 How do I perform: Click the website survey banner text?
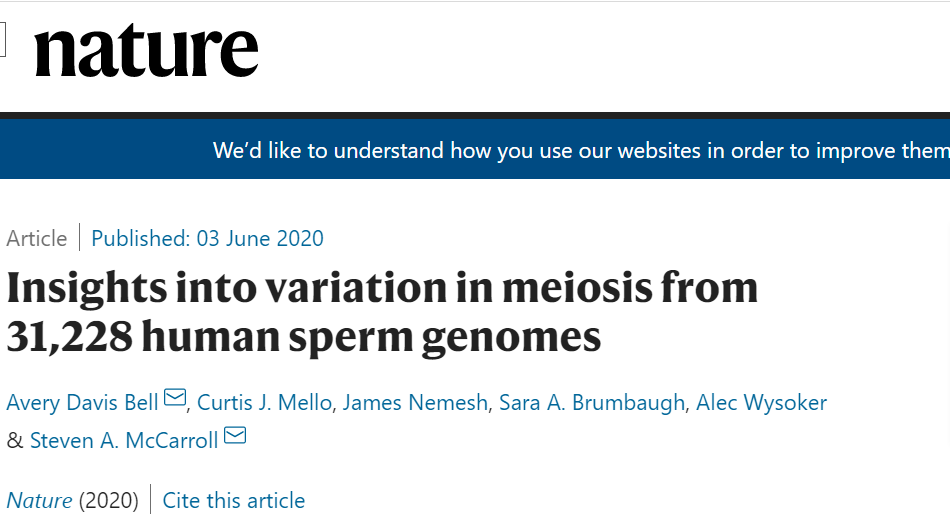pyautogui.click(x=580, y=151)
